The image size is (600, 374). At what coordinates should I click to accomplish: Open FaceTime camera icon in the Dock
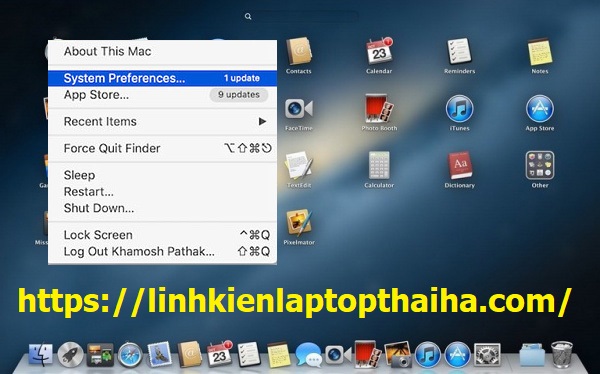(x=338, y=354)
